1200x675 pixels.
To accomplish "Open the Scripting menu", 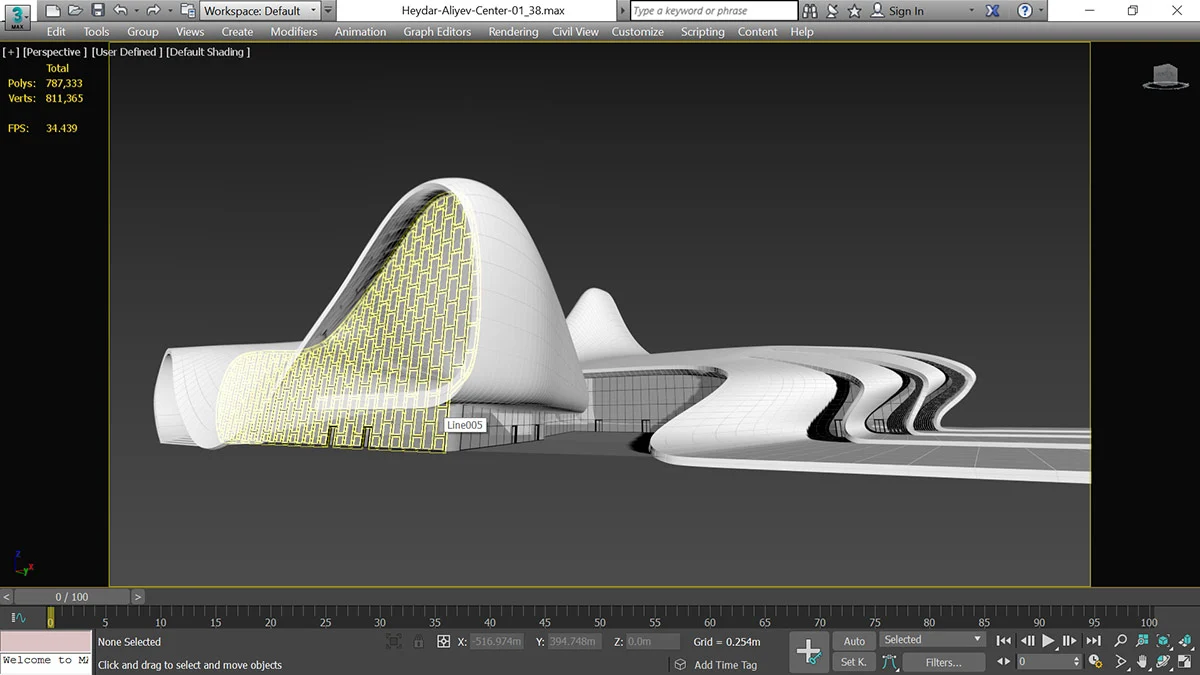I will click(x=703, y=32).
